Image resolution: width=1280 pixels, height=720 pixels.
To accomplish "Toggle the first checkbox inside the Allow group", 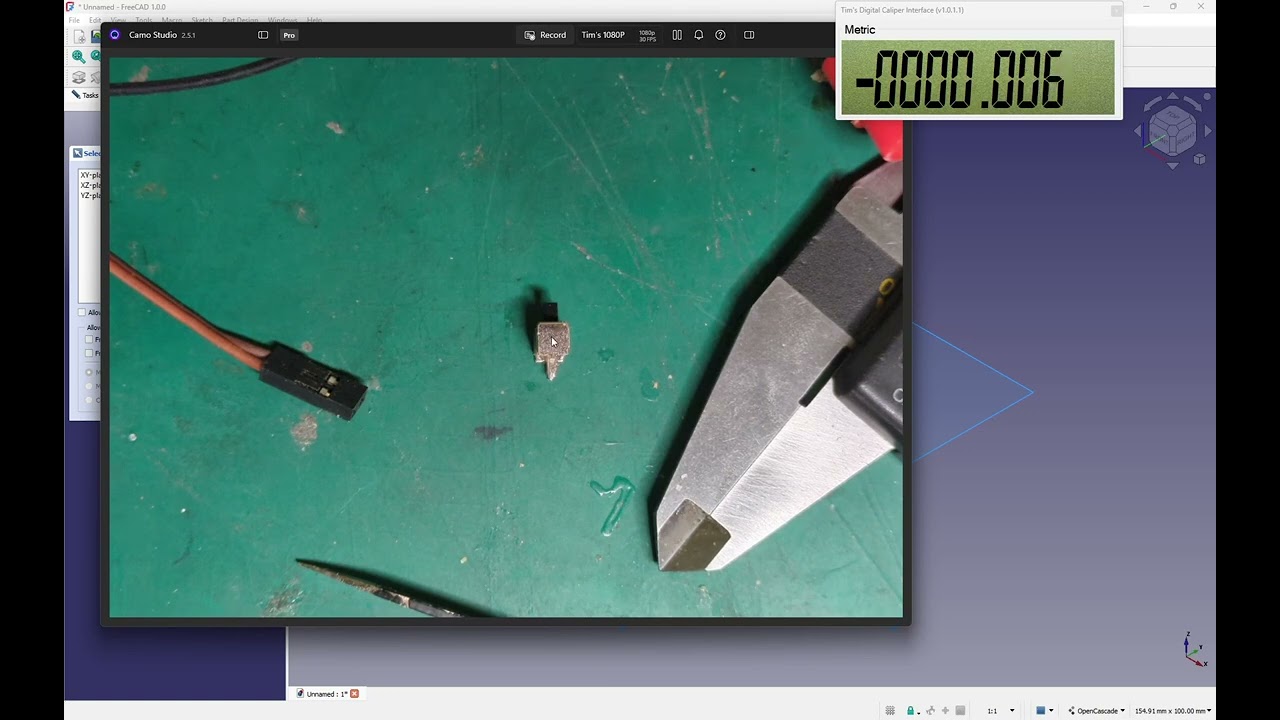I will (x=89, y=340).
